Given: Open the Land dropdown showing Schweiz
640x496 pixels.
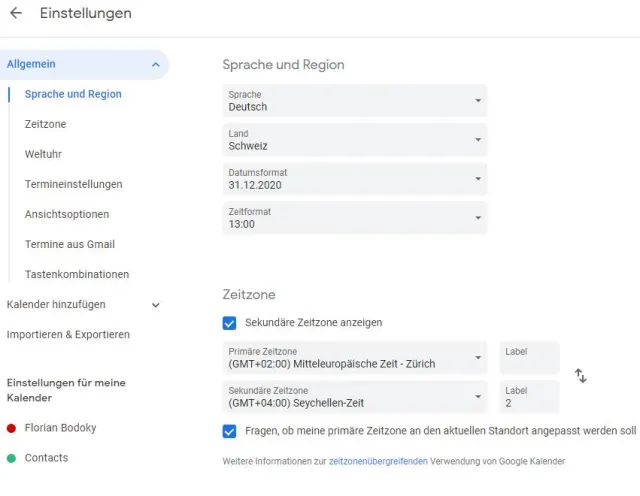Looking at the screenshot, I should (x=354, y=140).
